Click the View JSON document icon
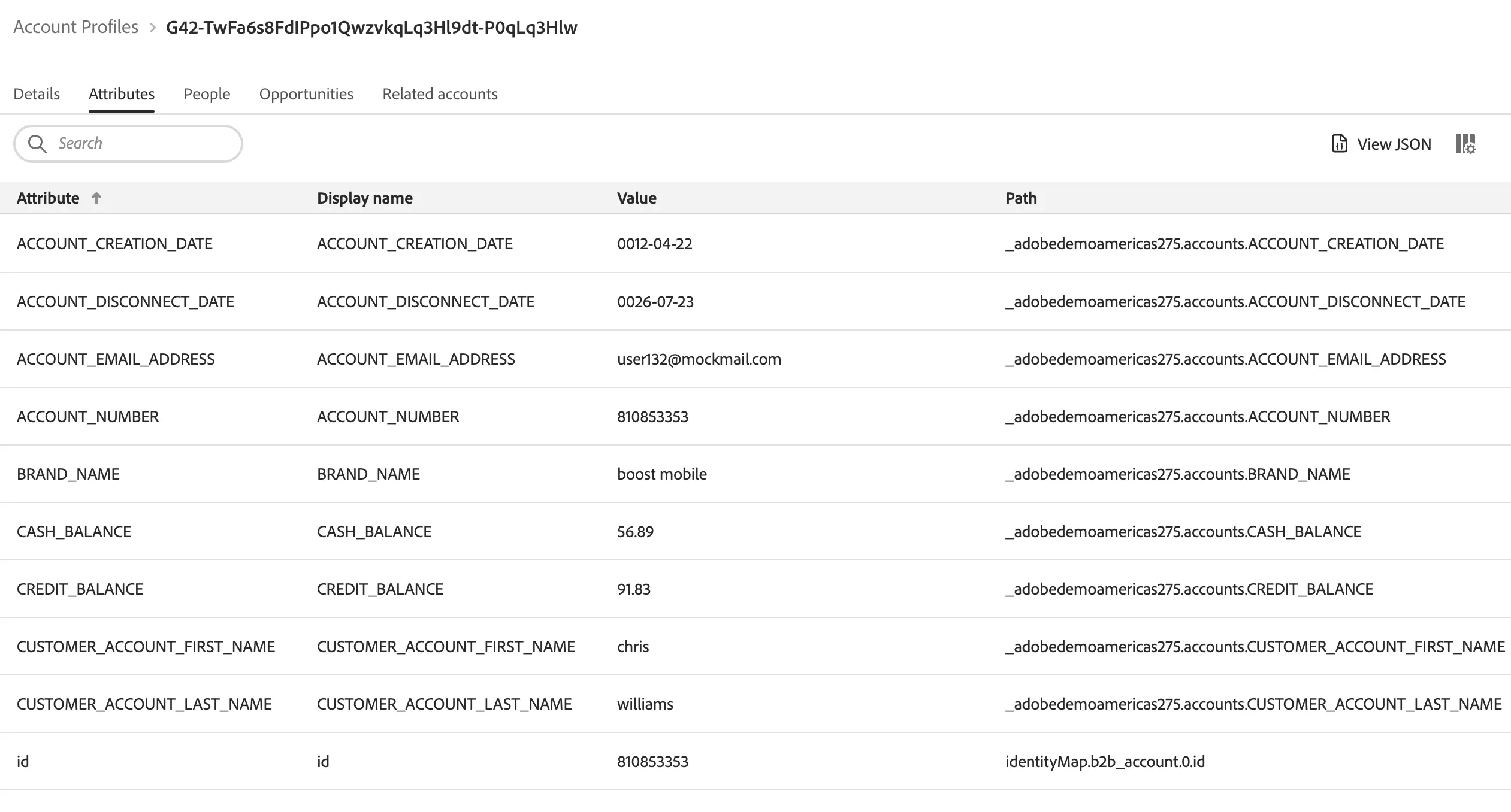 [x=1339, y=144]
